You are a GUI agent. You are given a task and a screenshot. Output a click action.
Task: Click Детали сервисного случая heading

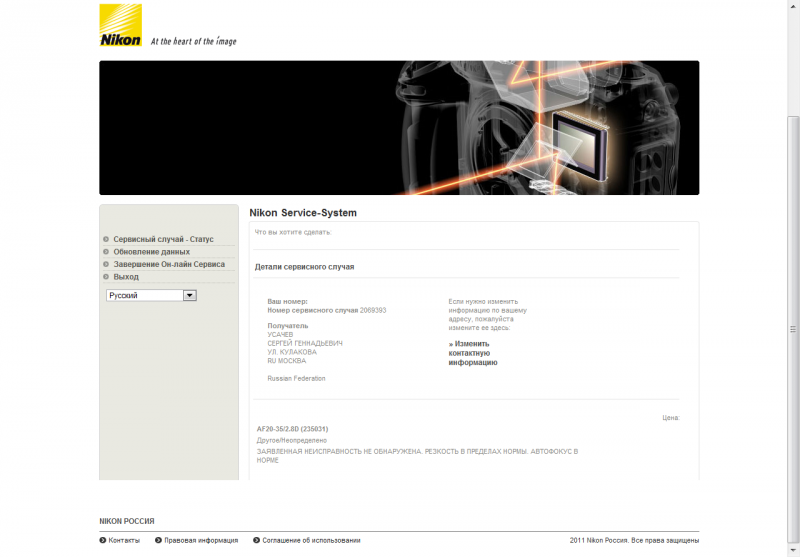coord(305,267)
